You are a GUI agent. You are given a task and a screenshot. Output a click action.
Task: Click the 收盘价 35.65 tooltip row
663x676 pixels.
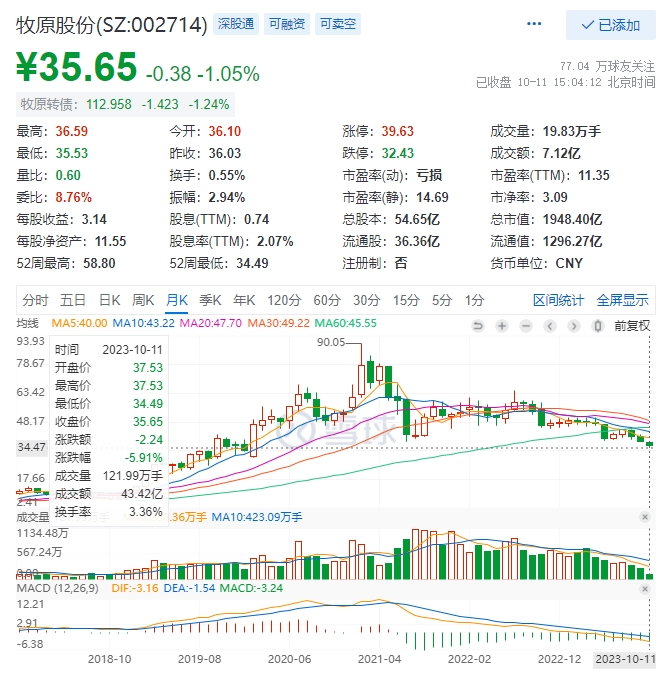coord(109,422)
